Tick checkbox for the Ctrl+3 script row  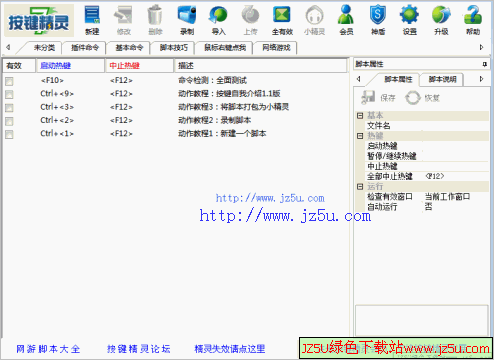pos(9,108)
